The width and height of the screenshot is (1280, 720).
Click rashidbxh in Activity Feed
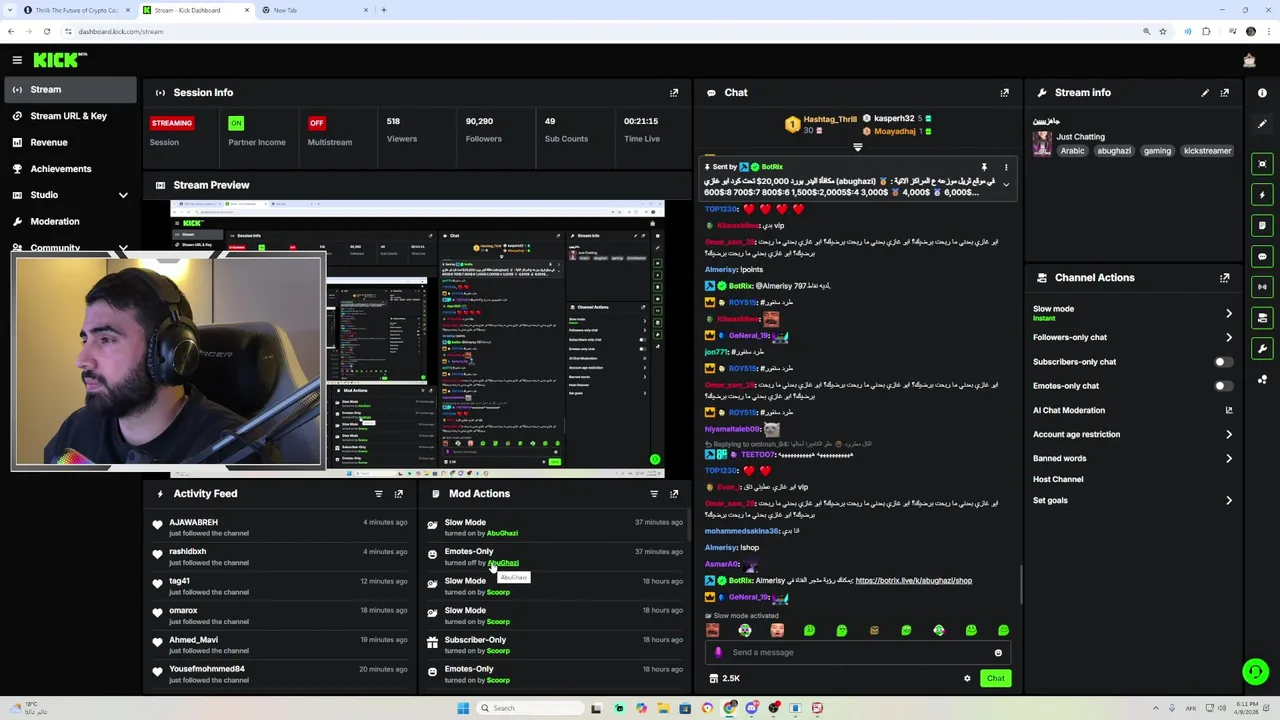187,552
